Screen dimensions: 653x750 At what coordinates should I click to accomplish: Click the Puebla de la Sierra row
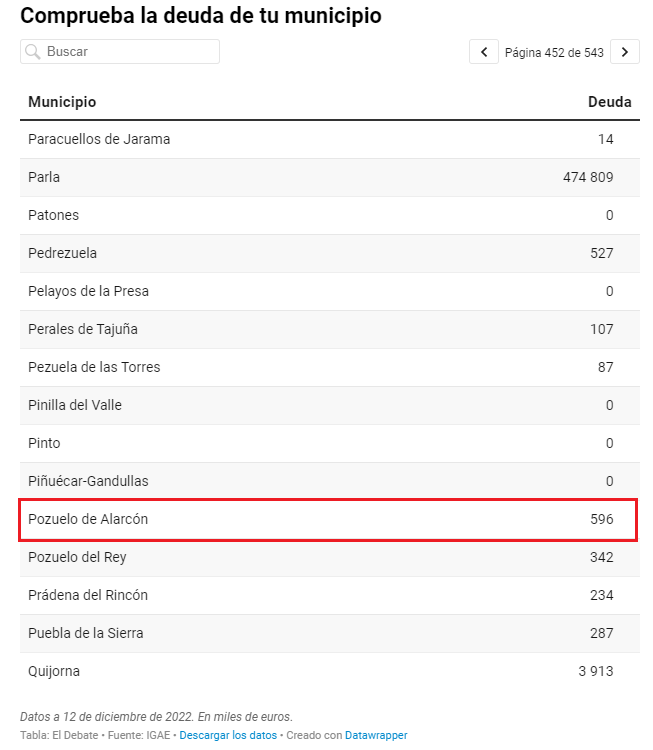(x=330, y=633)
